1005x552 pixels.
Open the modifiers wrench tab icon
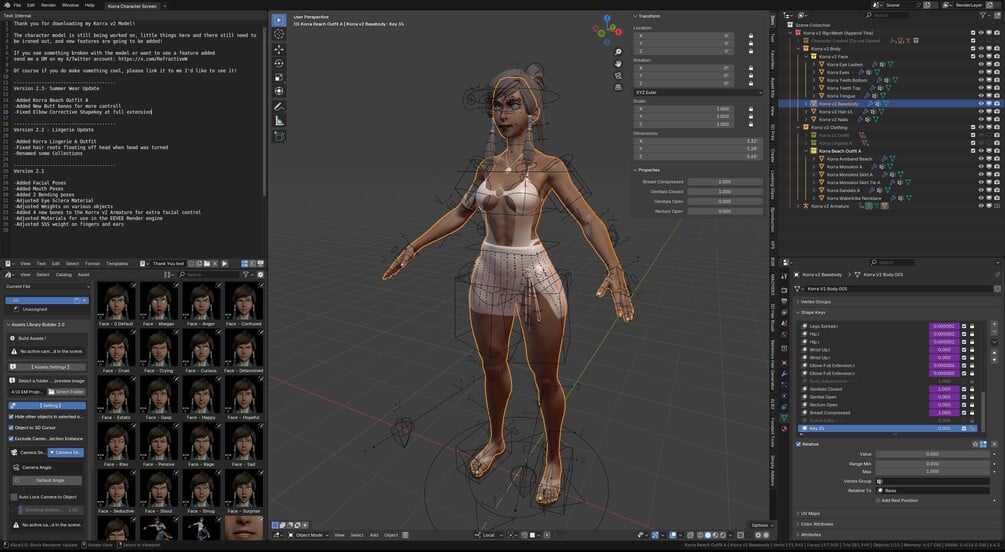(784, 374)
